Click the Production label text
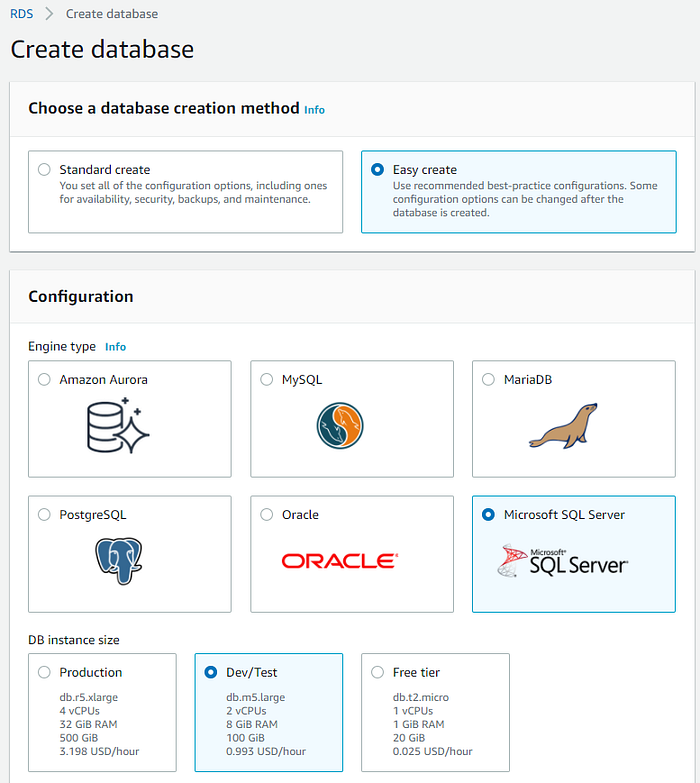 click(91, 672)
